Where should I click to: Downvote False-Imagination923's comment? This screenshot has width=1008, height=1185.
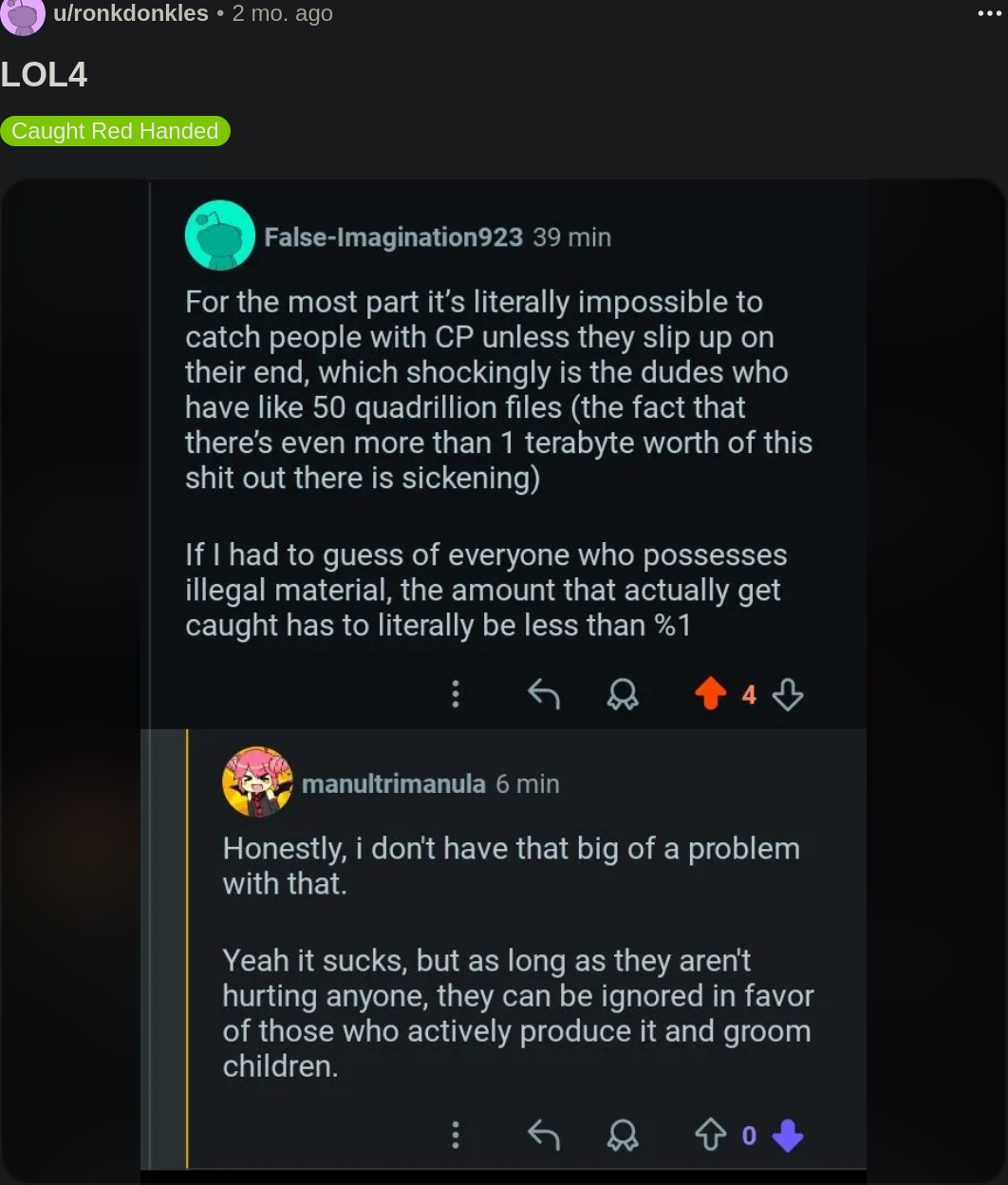[x=788, y=695]
